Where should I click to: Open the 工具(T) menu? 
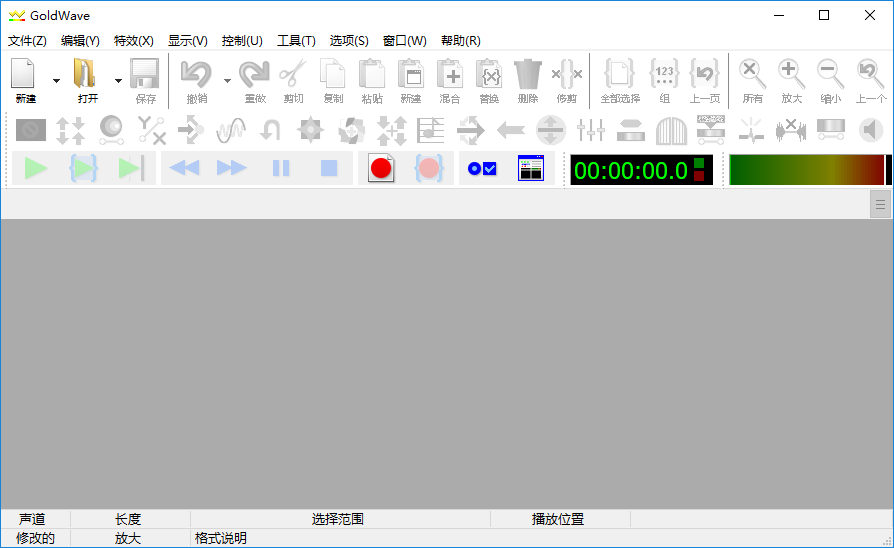tap(296, 41)
